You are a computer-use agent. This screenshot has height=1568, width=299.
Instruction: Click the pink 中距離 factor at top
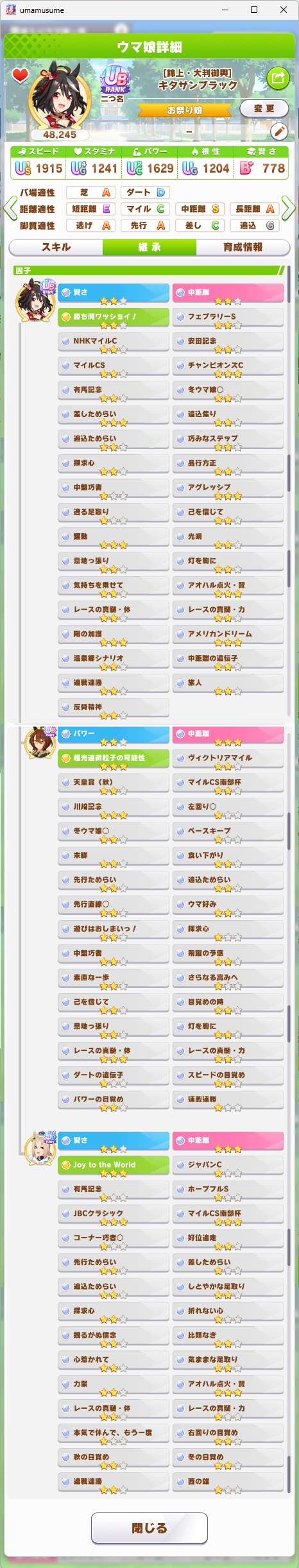coord(228,293)
